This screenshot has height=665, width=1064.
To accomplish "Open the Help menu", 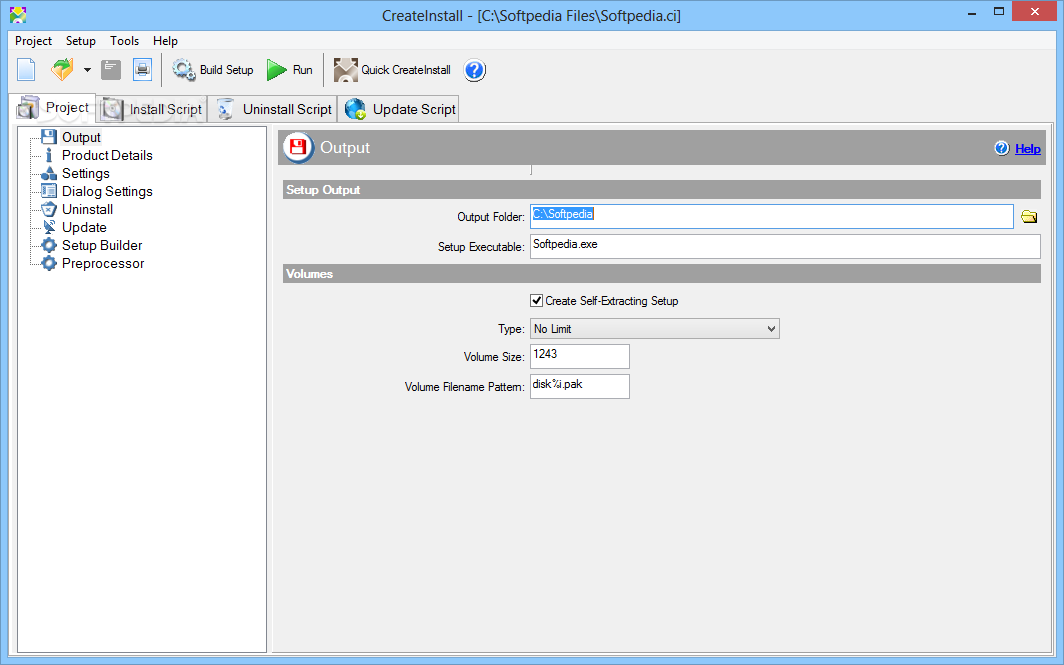I will (165, 41).
